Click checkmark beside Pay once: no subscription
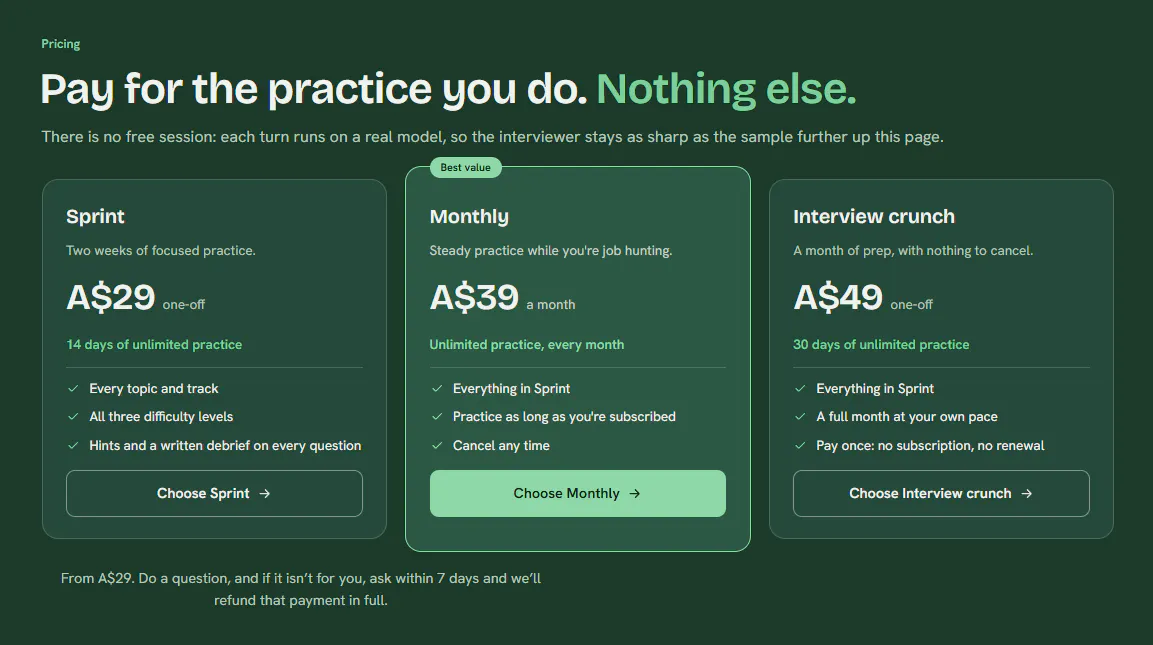Viewport: 1153px width, 645px height. click(800, 445)
